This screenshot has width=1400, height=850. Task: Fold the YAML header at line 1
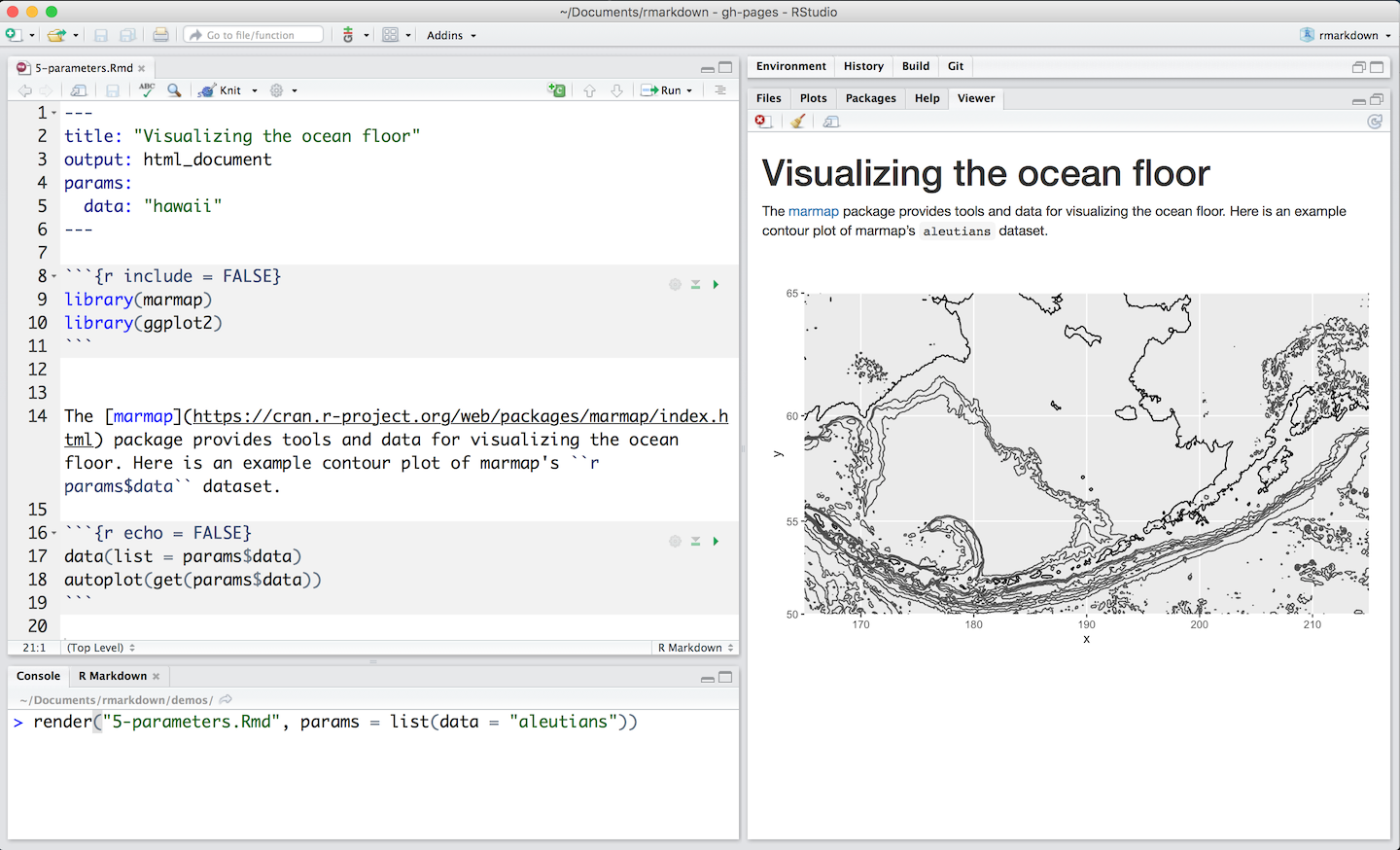pos(53,113)
